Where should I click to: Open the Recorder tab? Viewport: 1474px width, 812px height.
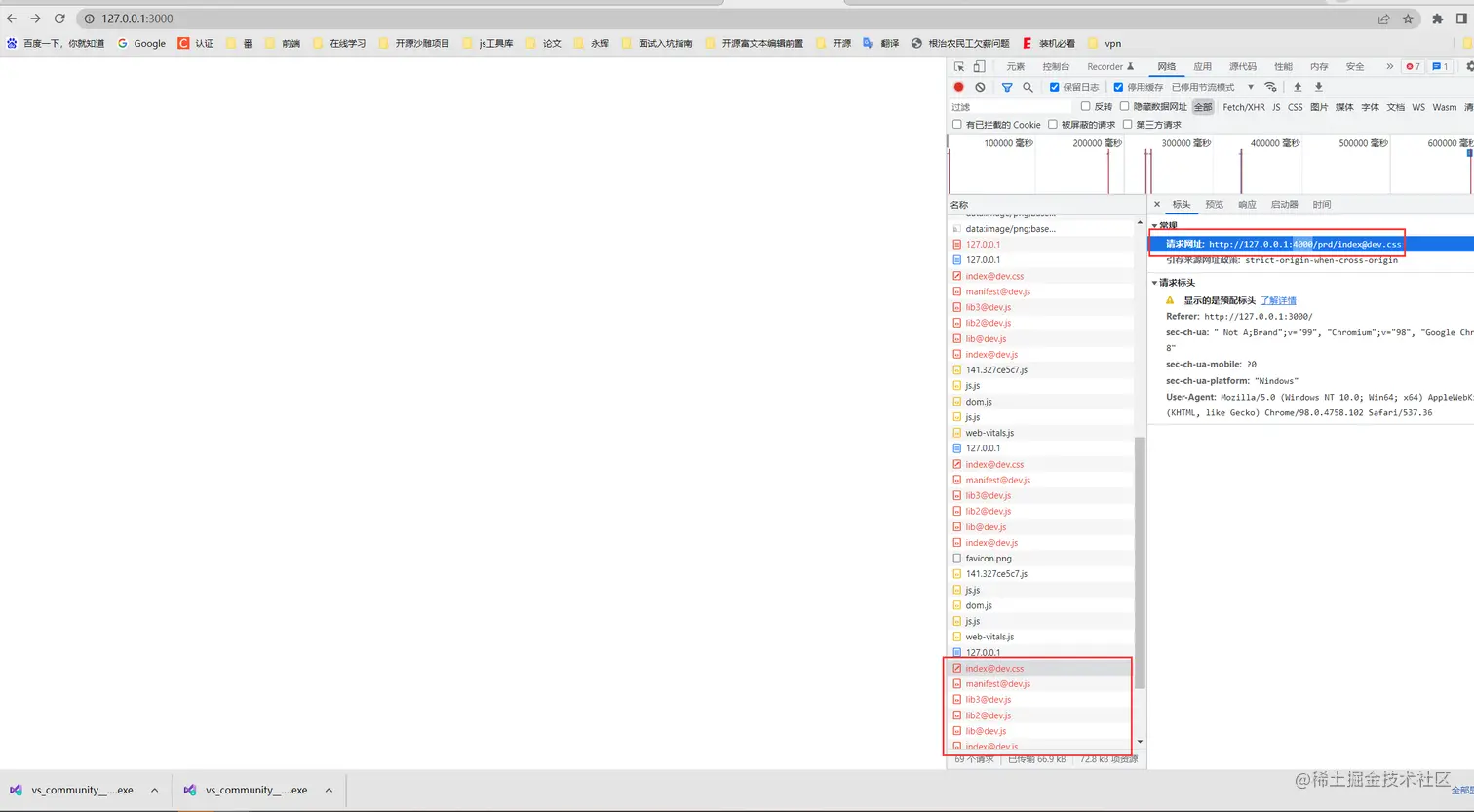click(x=1110, y=67)
